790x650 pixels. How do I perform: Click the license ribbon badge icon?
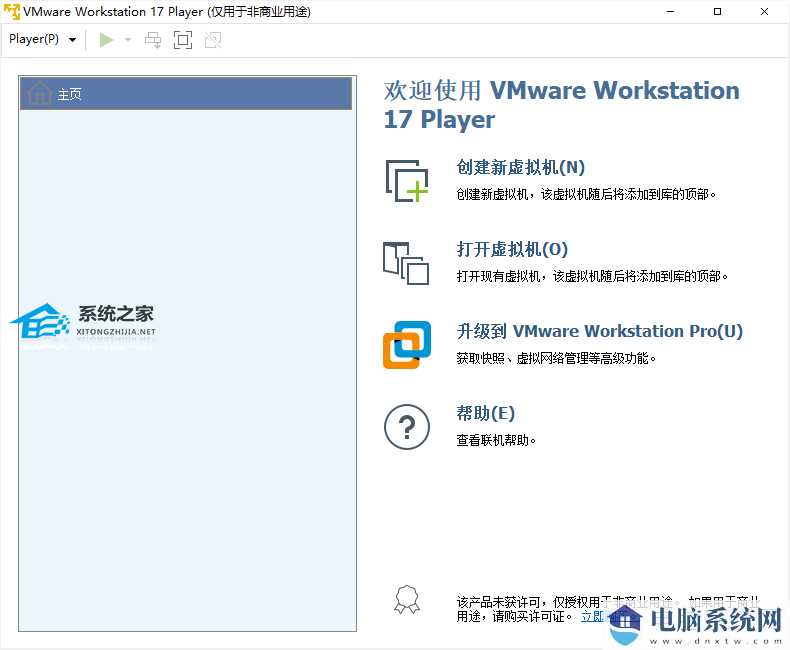click(x=407, y=600)
